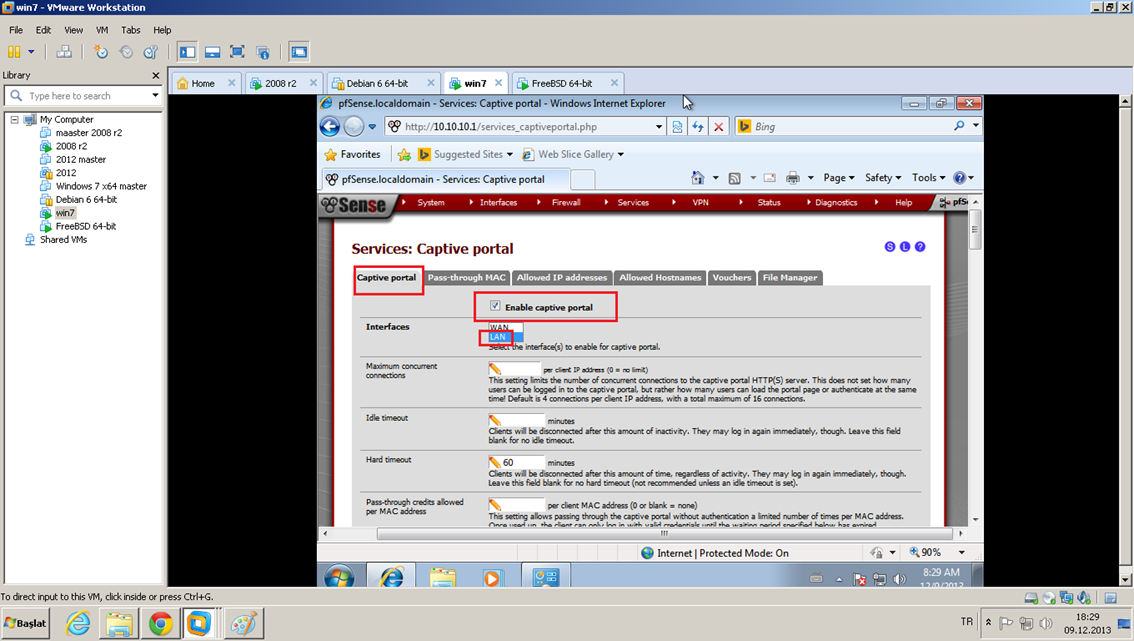Click the Bing search magnifier icon
This screenshot has height=641, width=1134.
(x=959, y=126)
